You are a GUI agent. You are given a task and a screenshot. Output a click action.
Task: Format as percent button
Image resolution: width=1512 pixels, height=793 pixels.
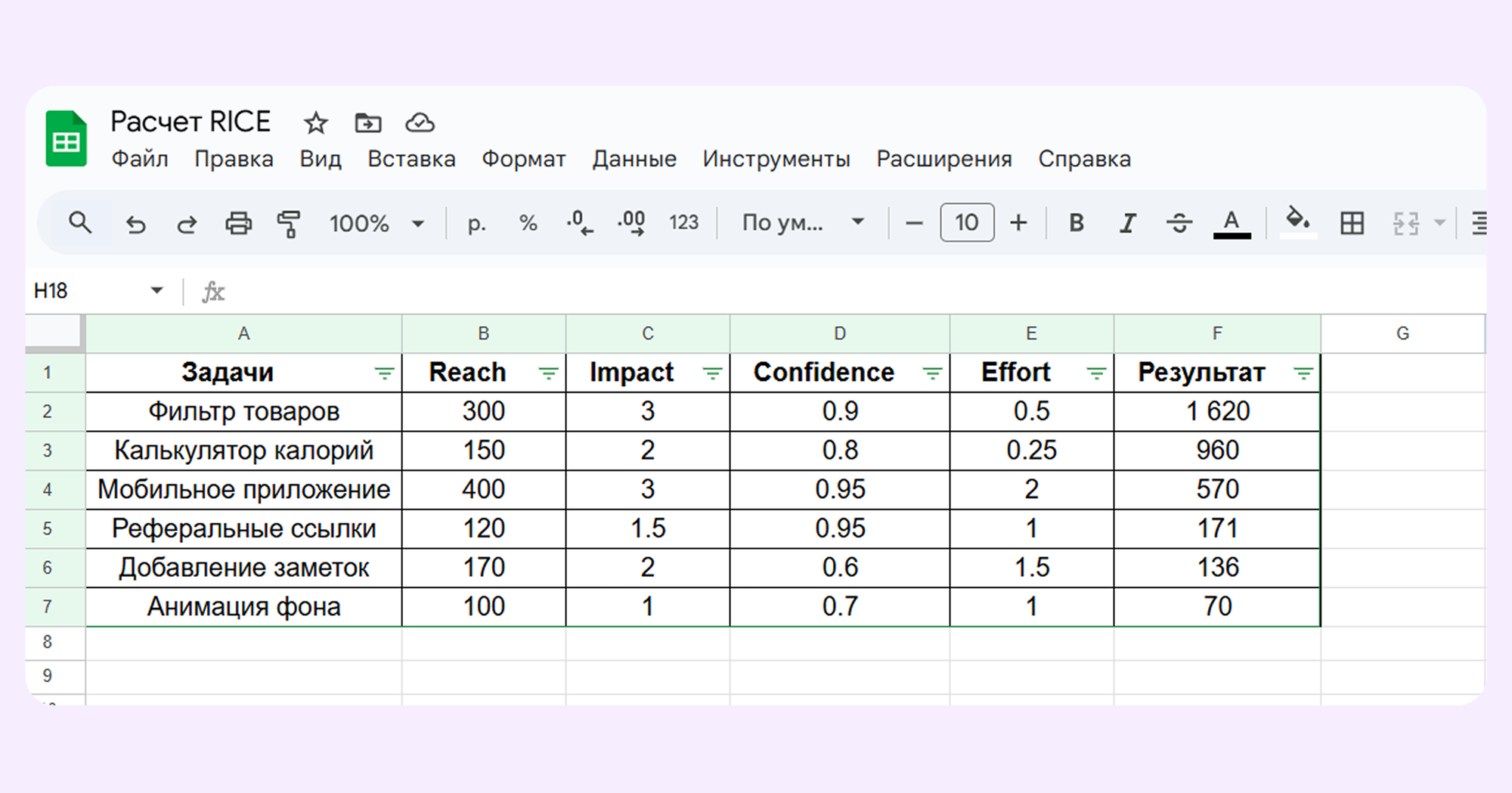click(528, 223)
